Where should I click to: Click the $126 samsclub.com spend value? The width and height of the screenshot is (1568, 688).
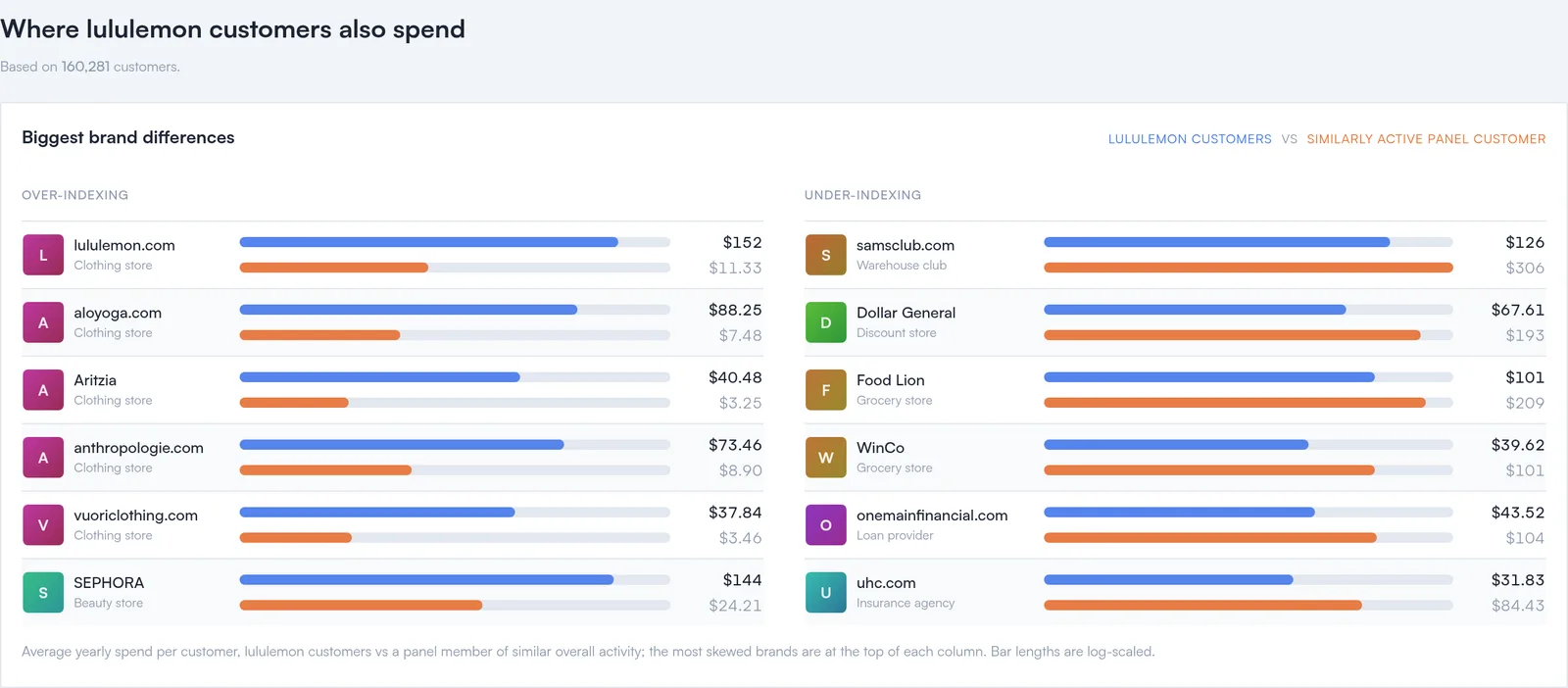(1525, 242)
